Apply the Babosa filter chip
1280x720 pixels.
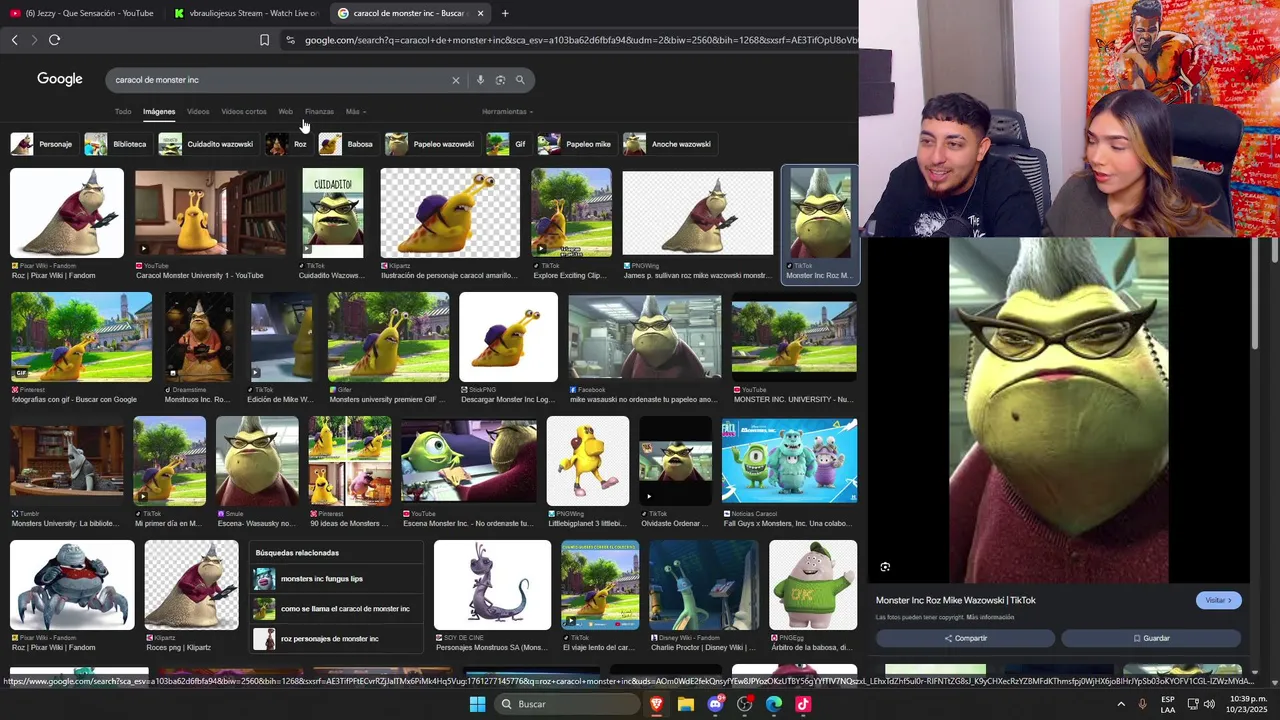pos(347,144)
